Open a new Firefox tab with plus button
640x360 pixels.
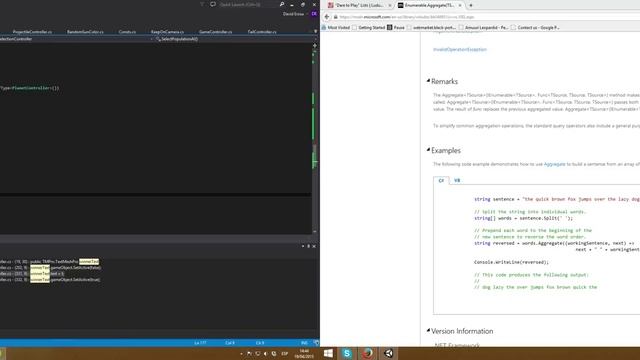471,5
